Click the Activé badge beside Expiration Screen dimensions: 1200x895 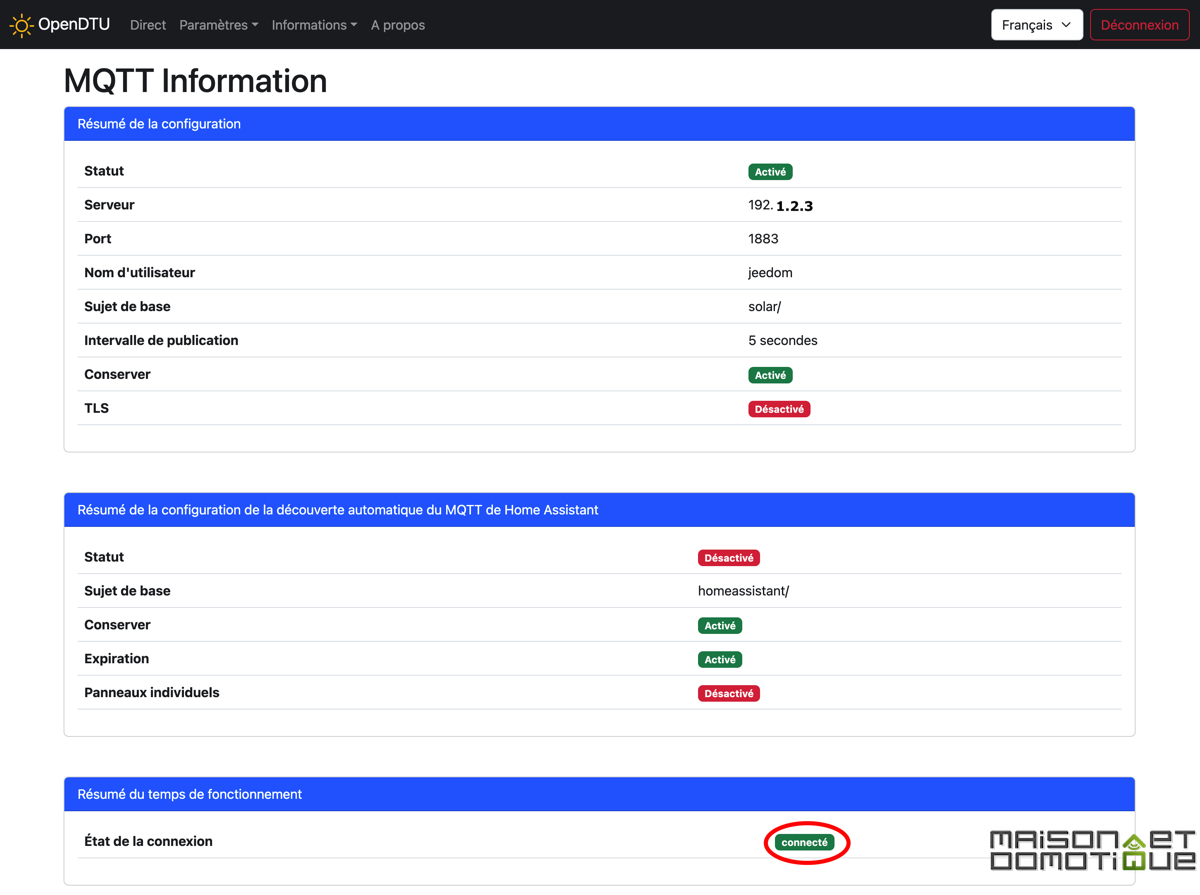[x=720, y=660]
